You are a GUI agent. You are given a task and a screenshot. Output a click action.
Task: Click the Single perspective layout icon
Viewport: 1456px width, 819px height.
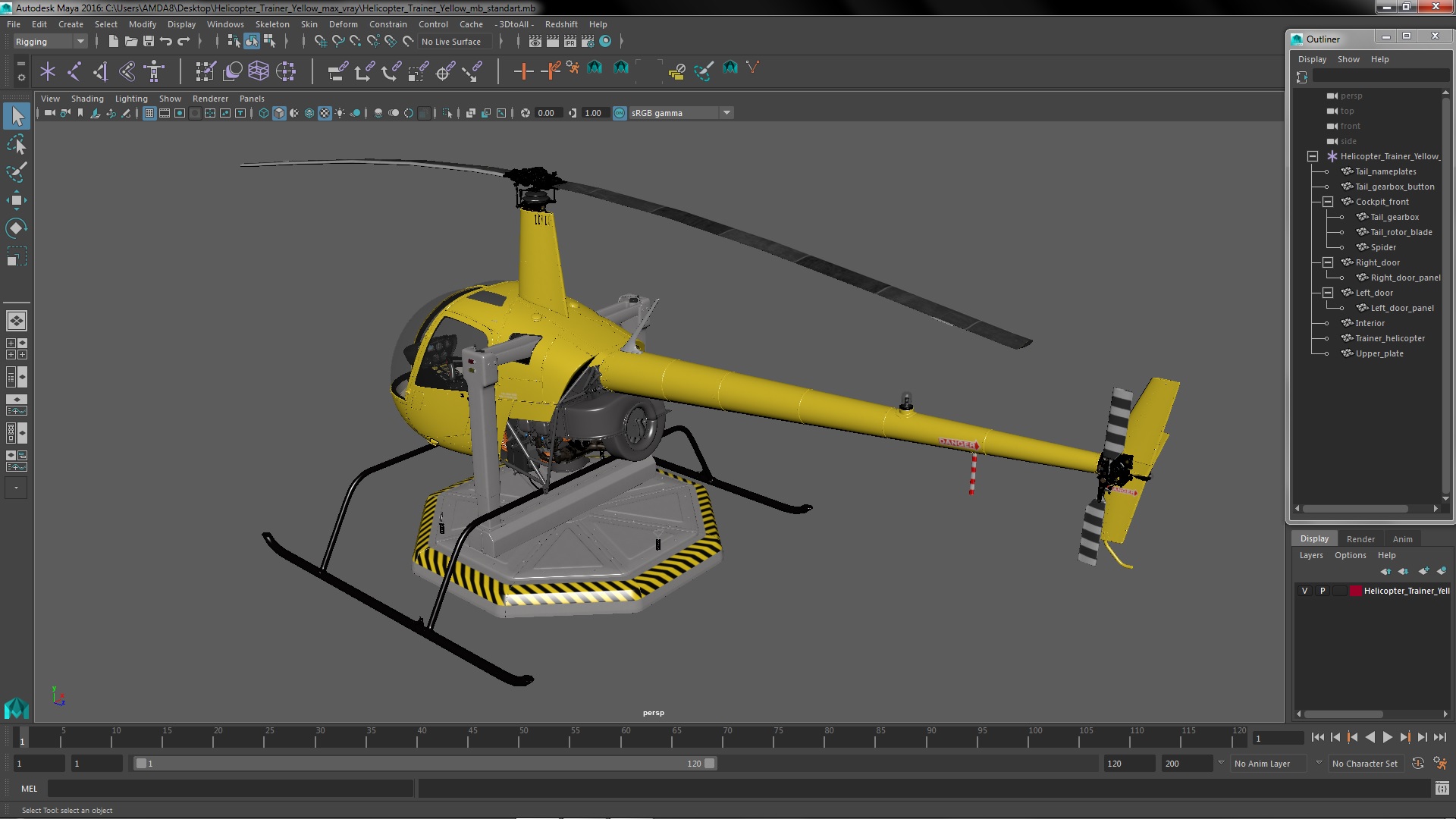[x=17, y=321]
